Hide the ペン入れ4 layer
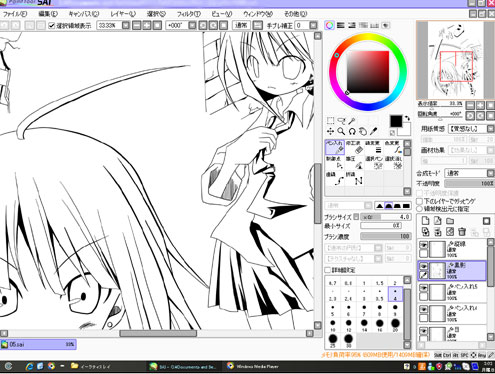The image size is (495, 374). point(423,309)
